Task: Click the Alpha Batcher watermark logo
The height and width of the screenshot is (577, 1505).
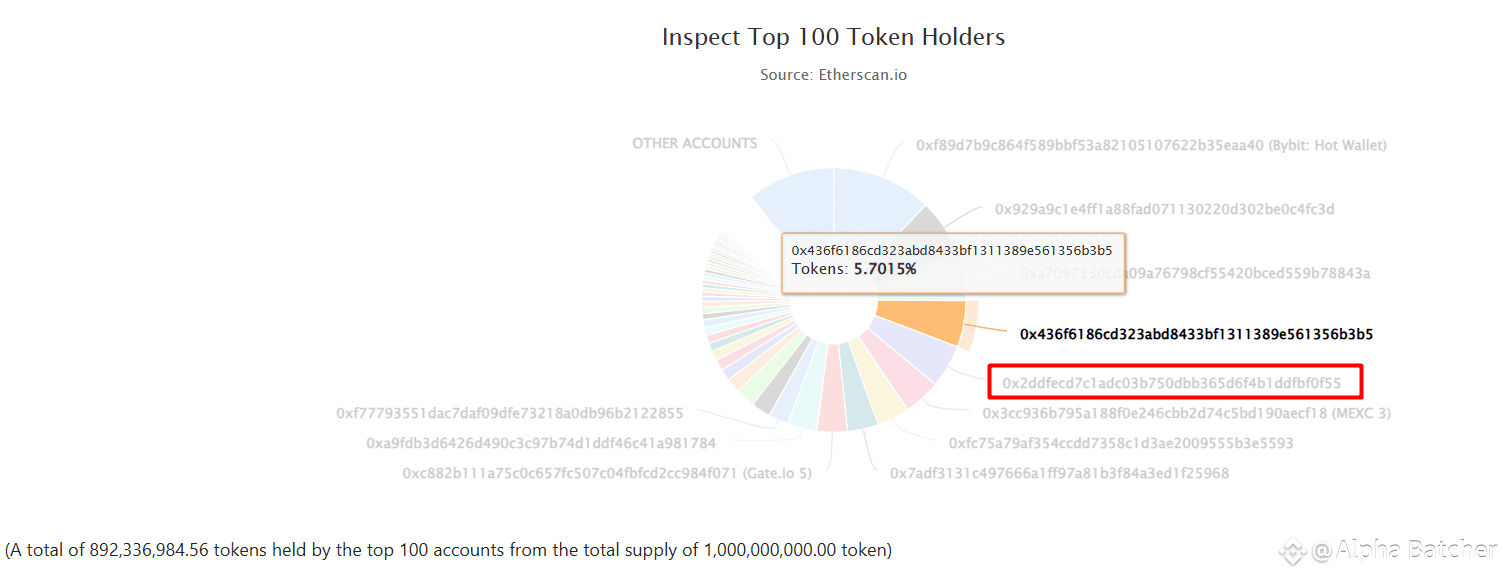Action: [x=1294, y=549]
